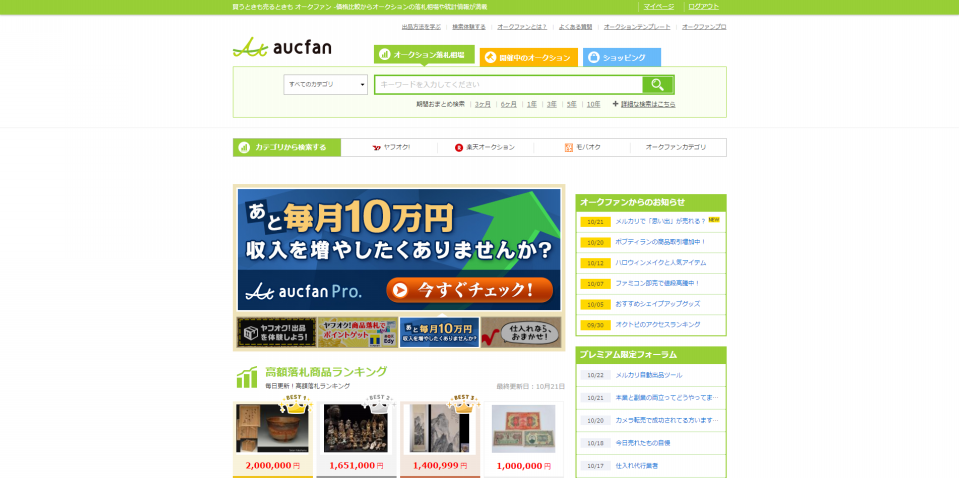Click the Yahoo auction icon by ヤフオク!
The height and width of the screenshot is (478, 959).
coord(377,147)
